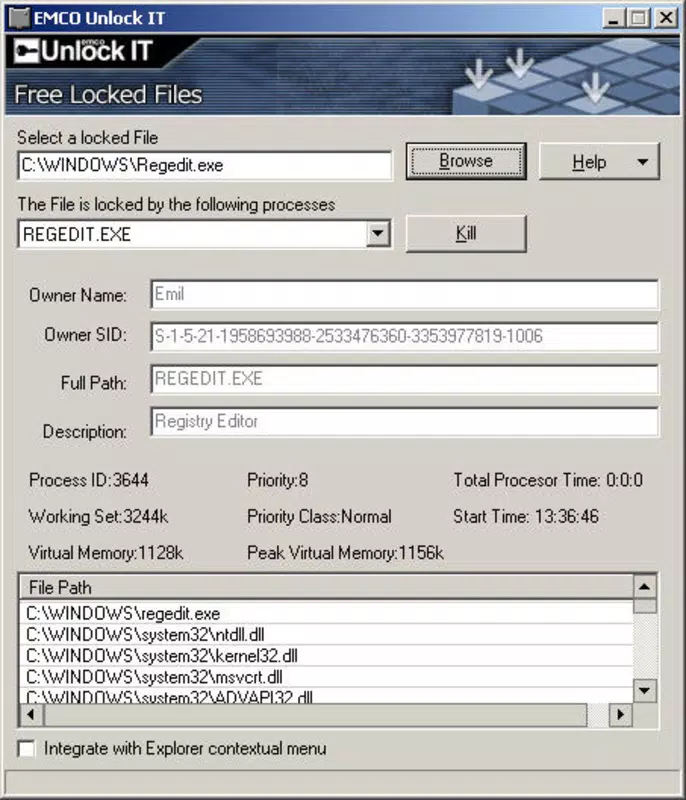
Task: Click the Start Time: 13:36:46 text
Action: 526,516
